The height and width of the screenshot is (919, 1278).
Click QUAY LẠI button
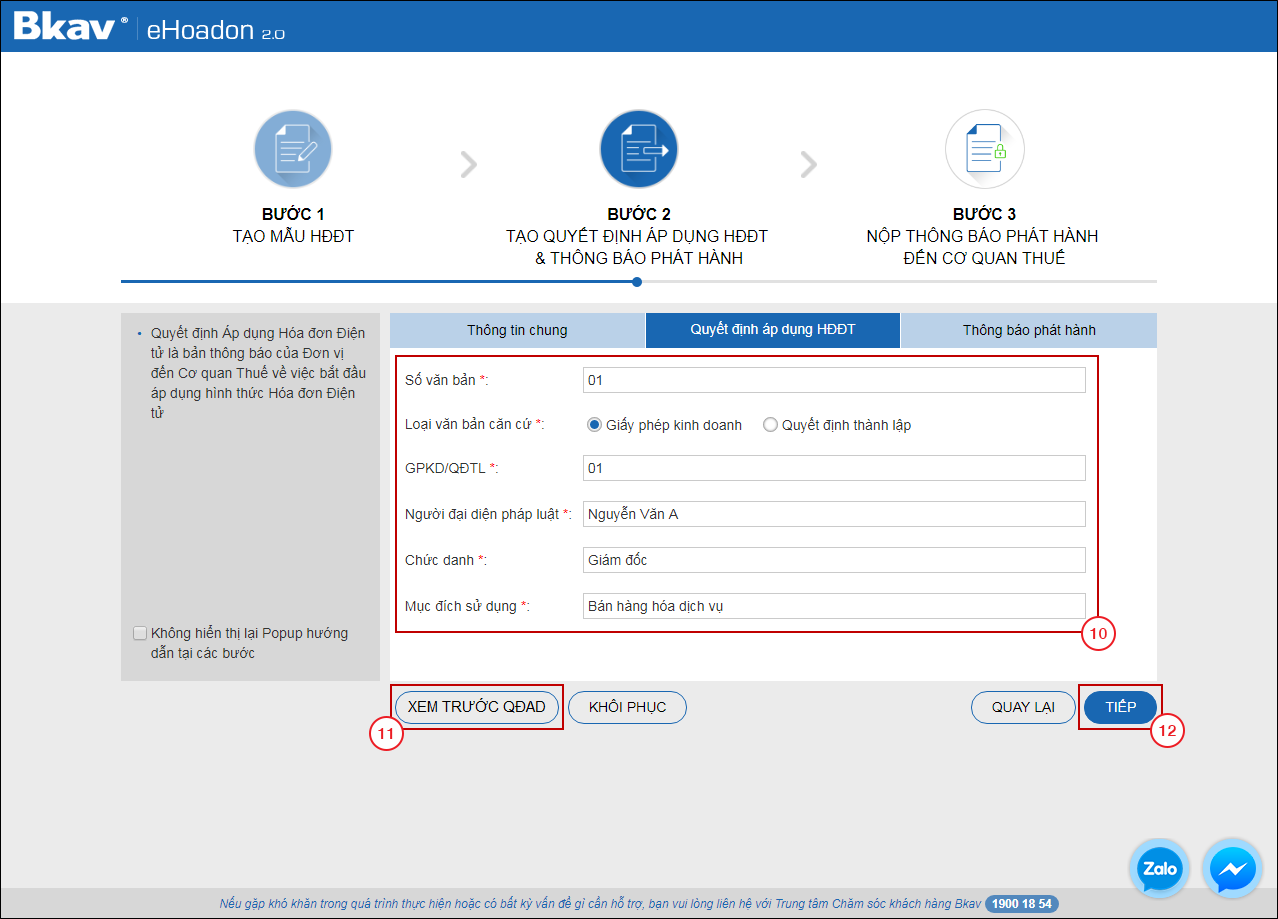click(x=1023, y=707)
